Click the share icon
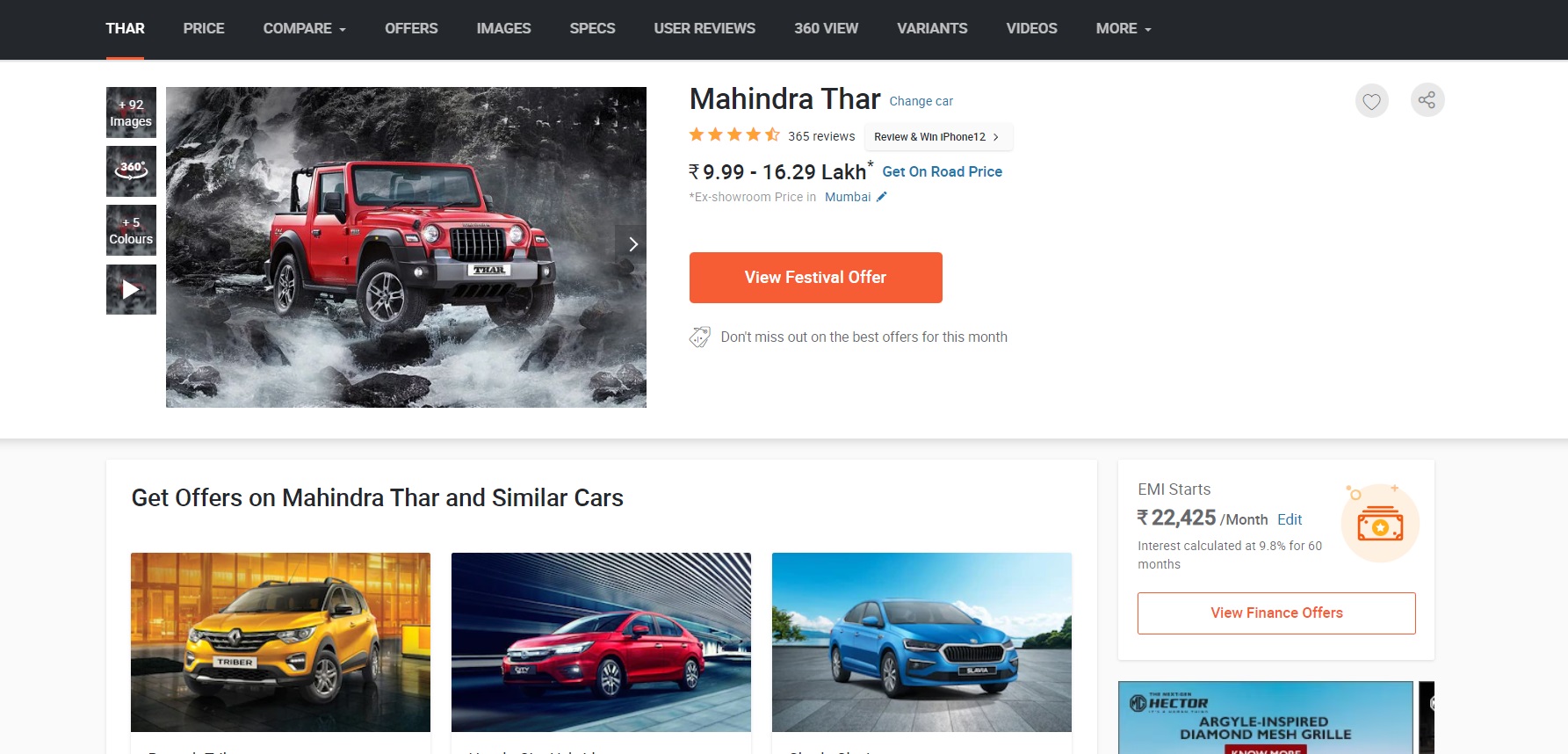This screenshot has height=754, width=1568. click(x=1427, y=100)
